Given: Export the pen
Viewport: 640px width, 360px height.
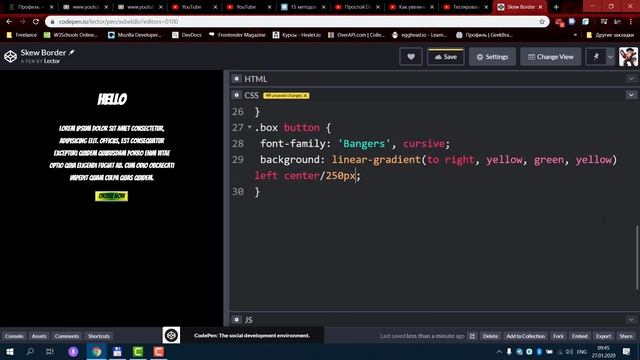Looking at the screenshot, I should [x=603, y=336].
